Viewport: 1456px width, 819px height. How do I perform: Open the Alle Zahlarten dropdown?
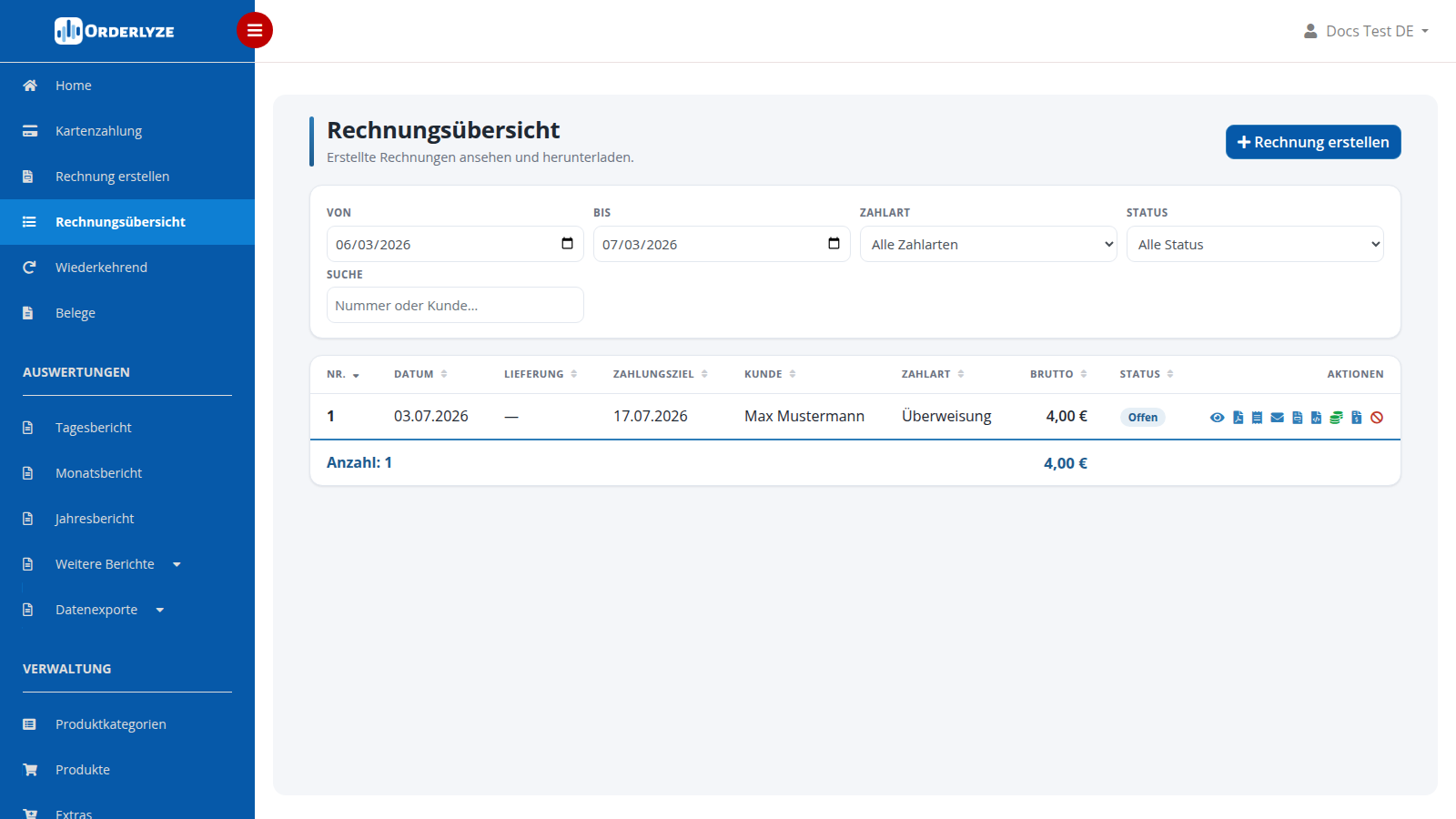click(x=988, y=244)
